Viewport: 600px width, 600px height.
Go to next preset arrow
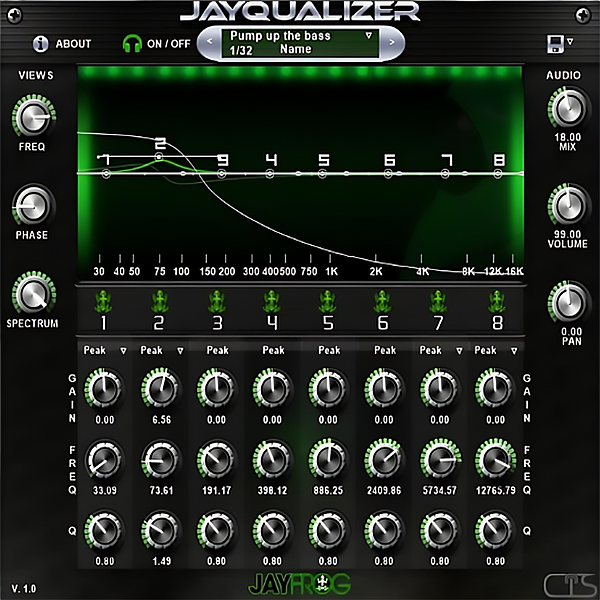(x=392, y=42)
